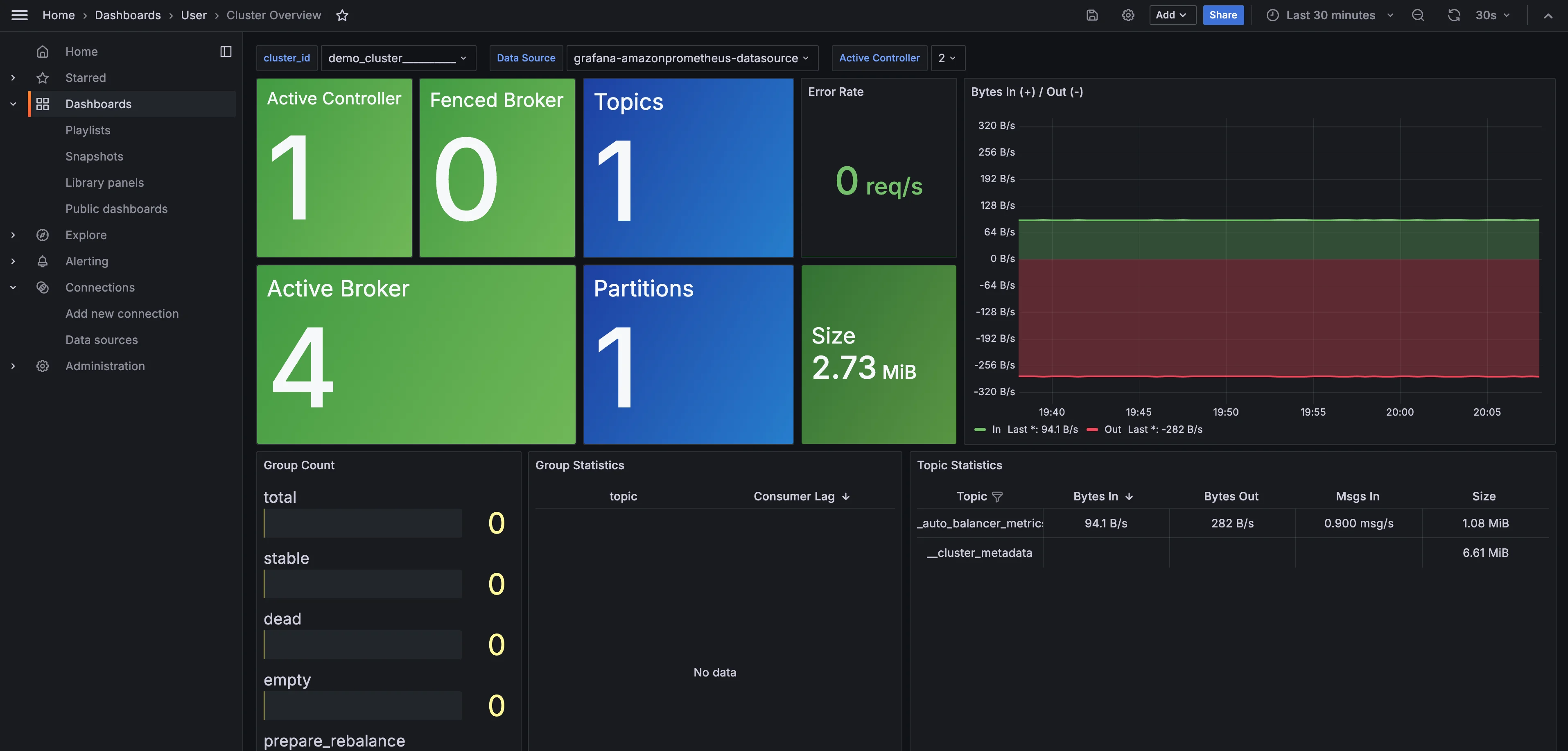Click the zoom out time range icon
Screen dimensions: 1568x751
[x=1418, y=15]
